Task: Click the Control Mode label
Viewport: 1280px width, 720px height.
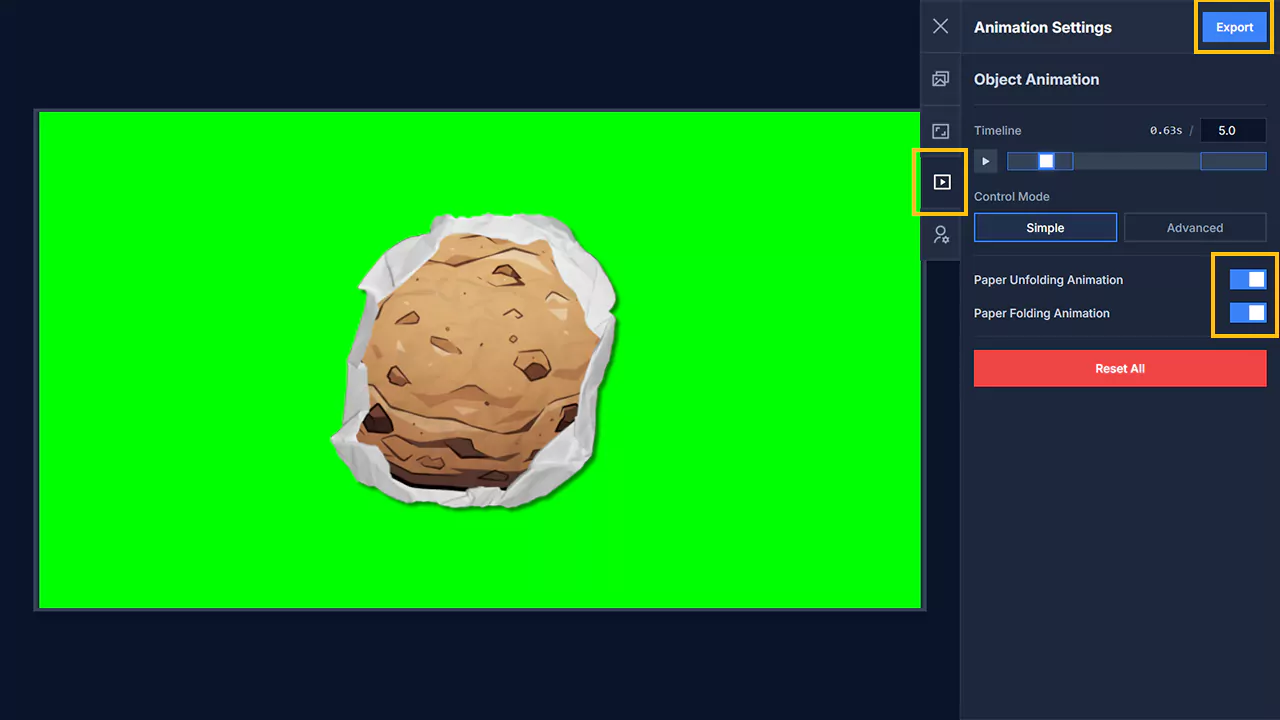Action: [x=1012, y=197]
